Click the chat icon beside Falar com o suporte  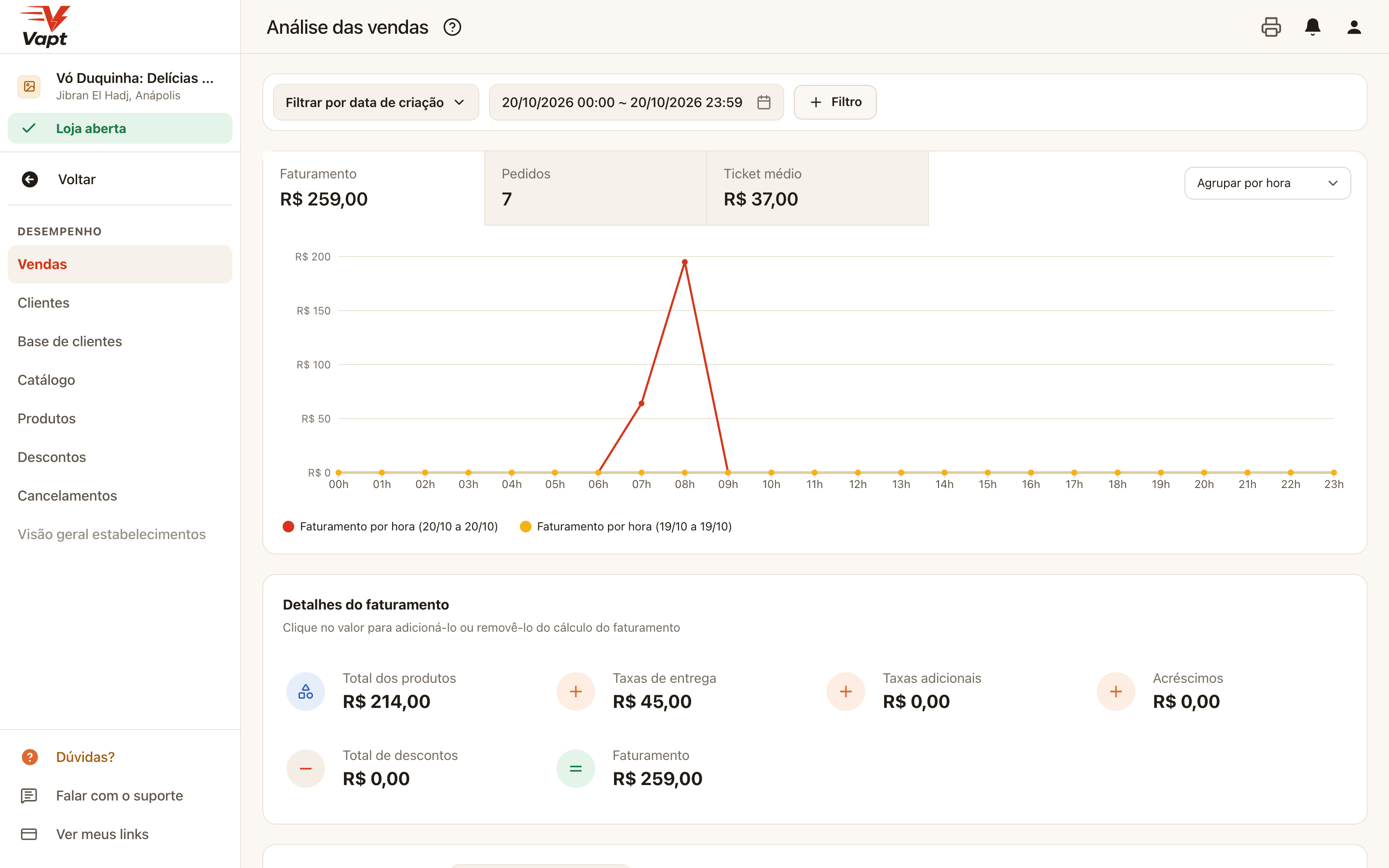click(29, 795)
